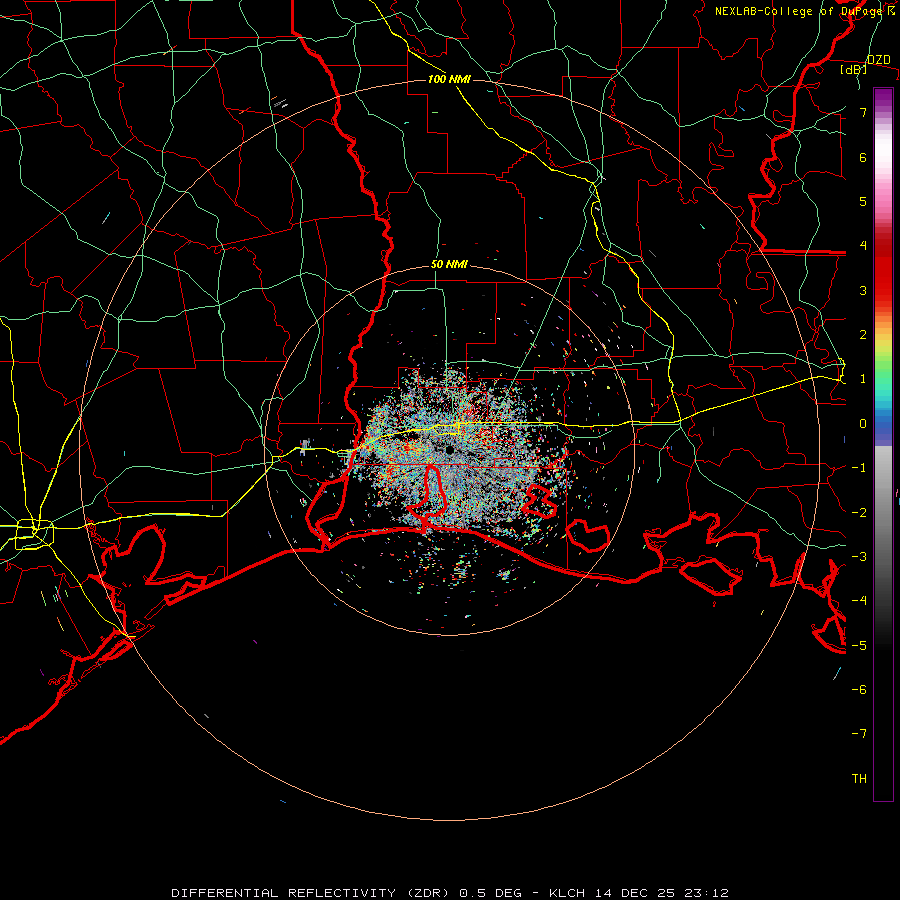
Task: Click the black radar site dot at center
Action: click(x=450, y=450)
